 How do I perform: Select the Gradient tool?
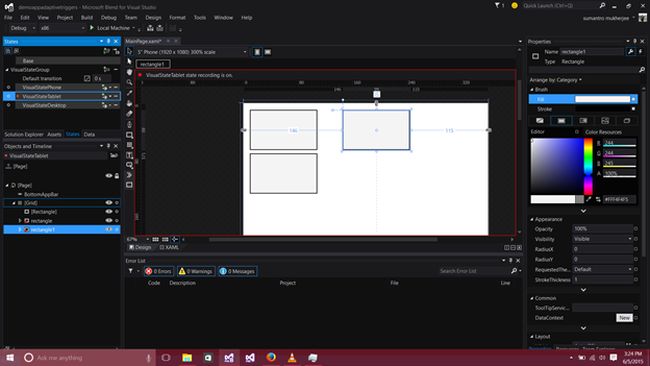pyautogui.click(x=129, y=114)
